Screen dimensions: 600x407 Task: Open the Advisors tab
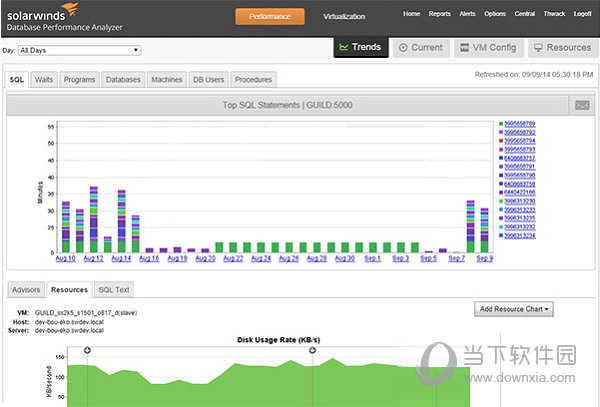click(x=26, y=290)
